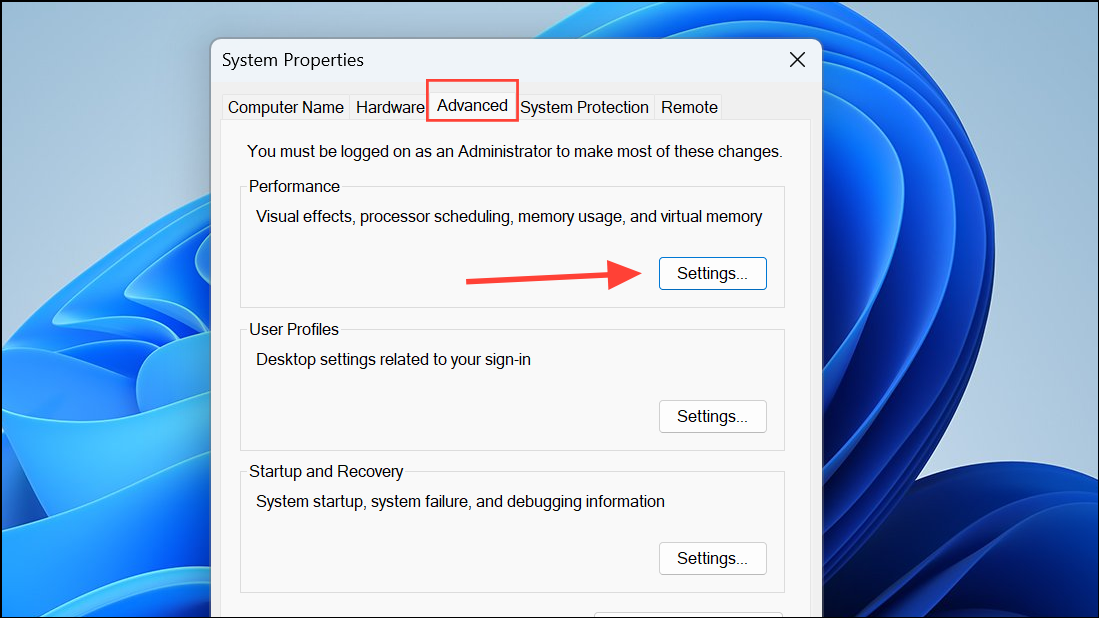Click the visual effects description text
Screen dimensions: 1099x618
(x=504, y=216)
